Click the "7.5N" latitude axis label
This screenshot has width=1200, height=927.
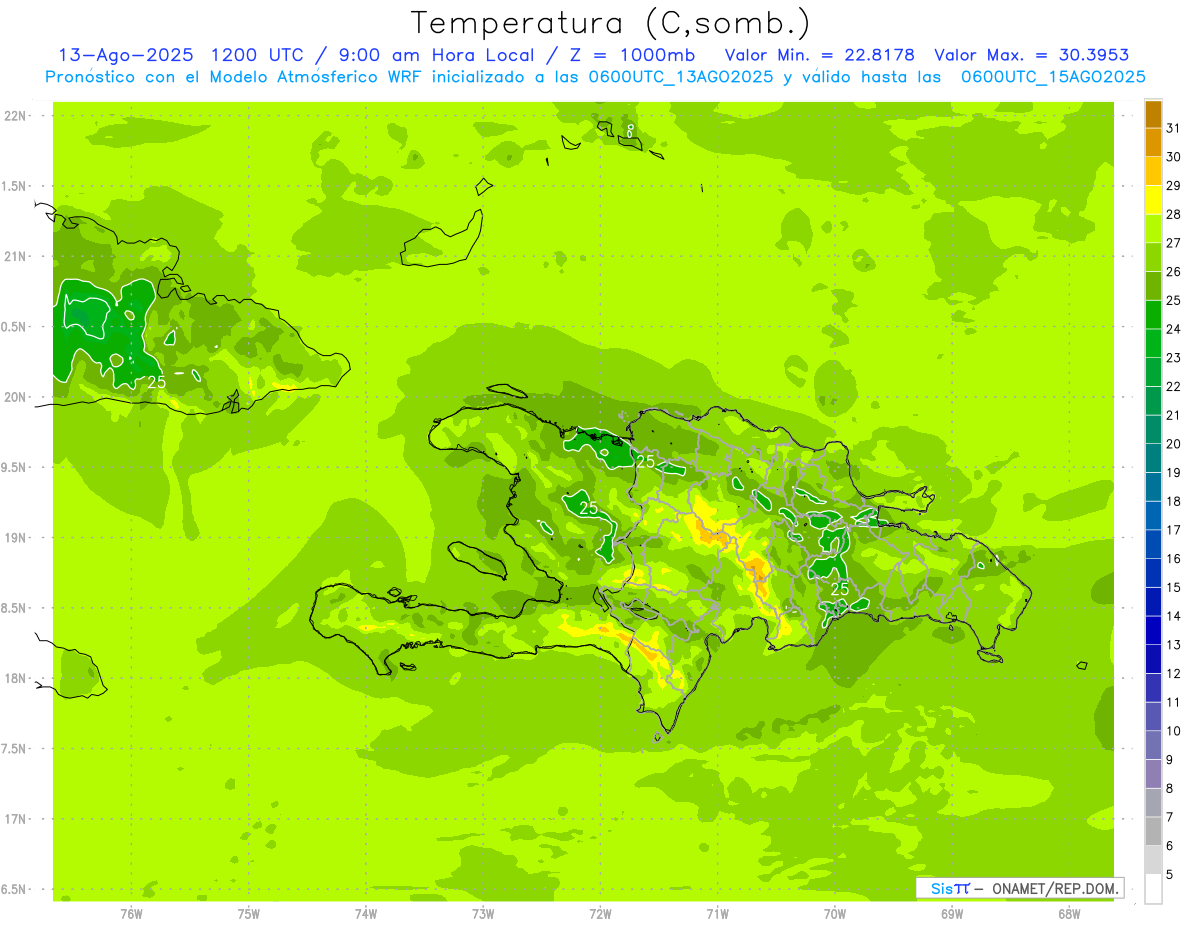click(15, 750)
